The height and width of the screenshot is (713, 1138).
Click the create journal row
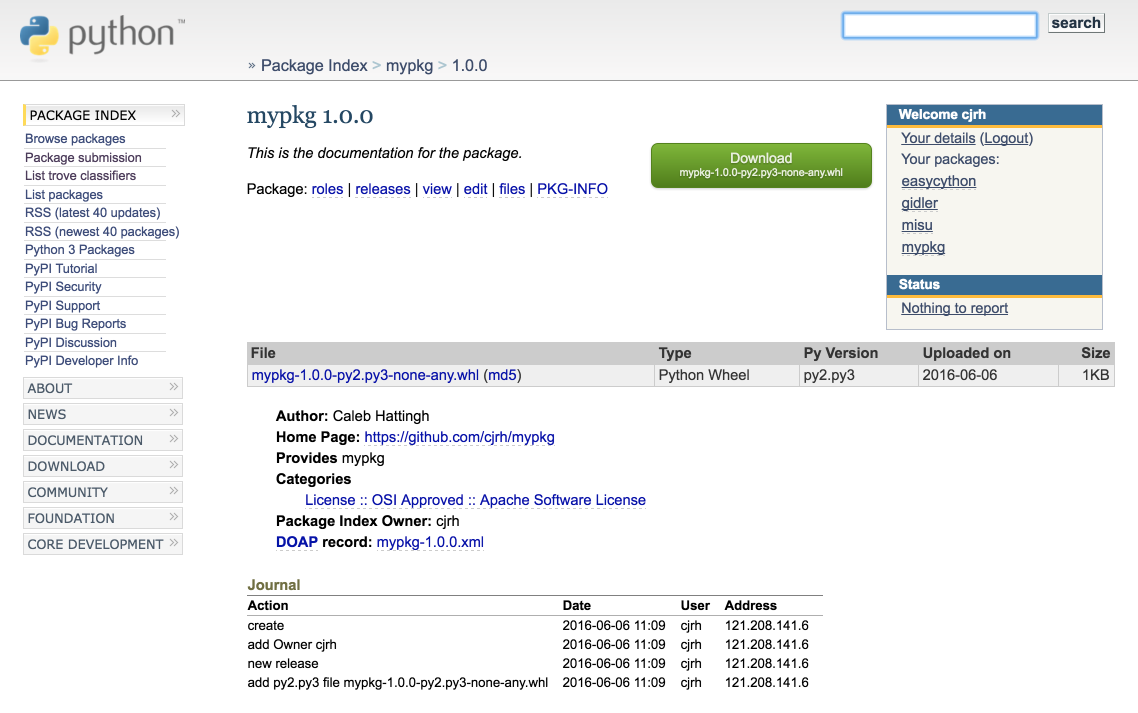[535, 626]
